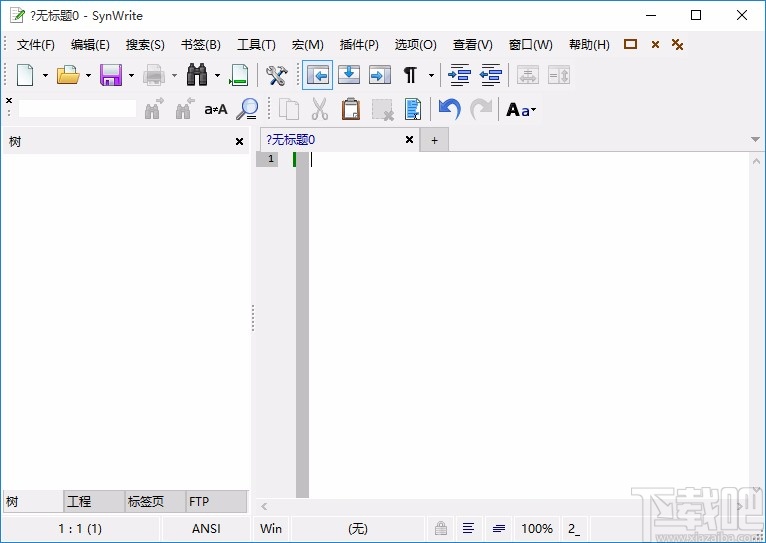Viewport: 766px width, 543px height.
Task: Click Find next binoculars icon
Action: [x=154, y=109]
